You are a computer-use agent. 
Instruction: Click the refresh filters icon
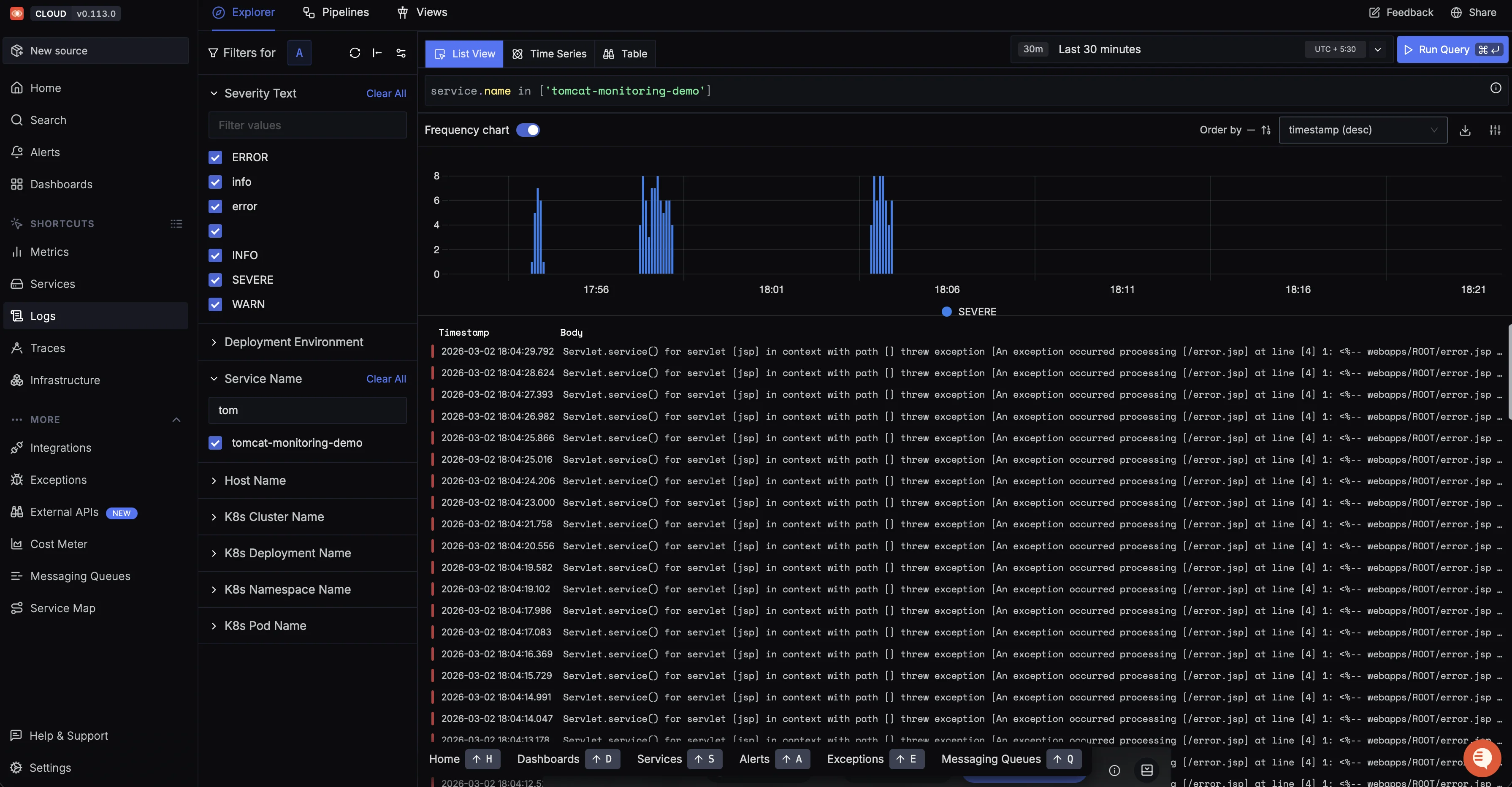(x=355, y=53)
